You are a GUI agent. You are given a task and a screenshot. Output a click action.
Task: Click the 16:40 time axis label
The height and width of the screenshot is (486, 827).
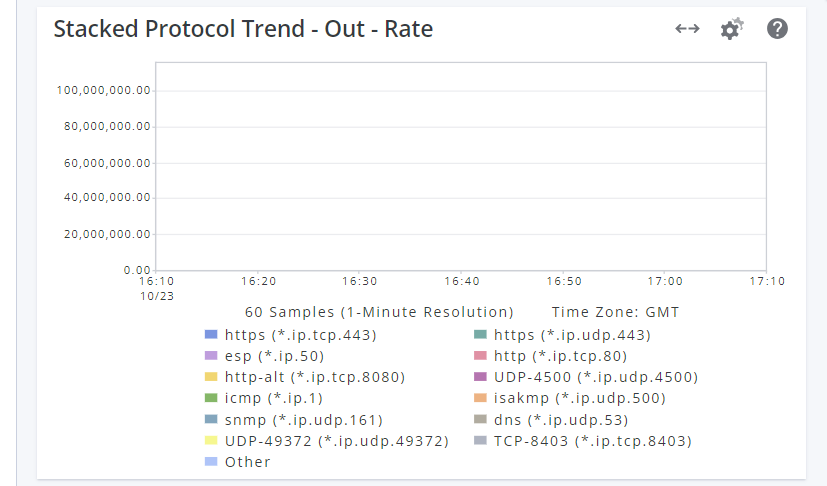tap(461, 282)
